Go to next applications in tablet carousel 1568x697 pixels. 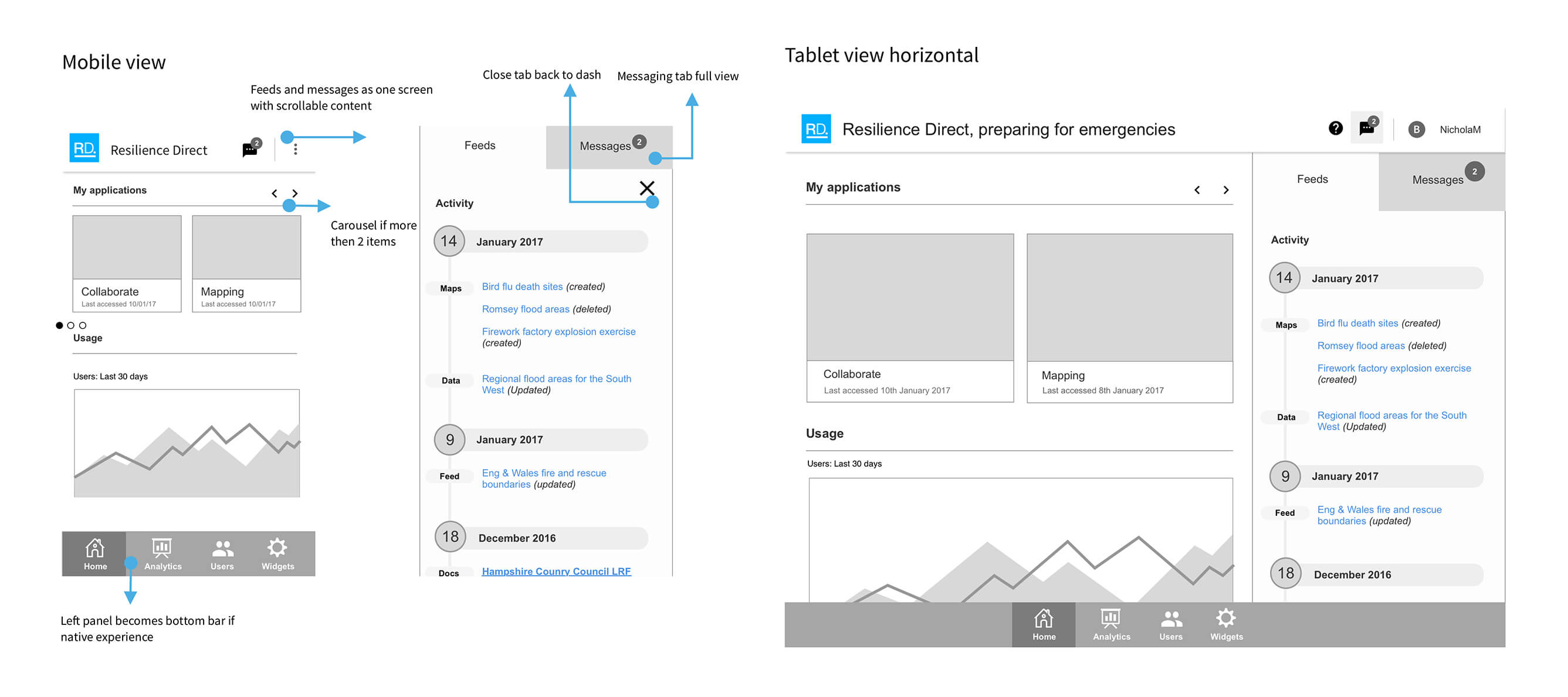click(1226, 190)
